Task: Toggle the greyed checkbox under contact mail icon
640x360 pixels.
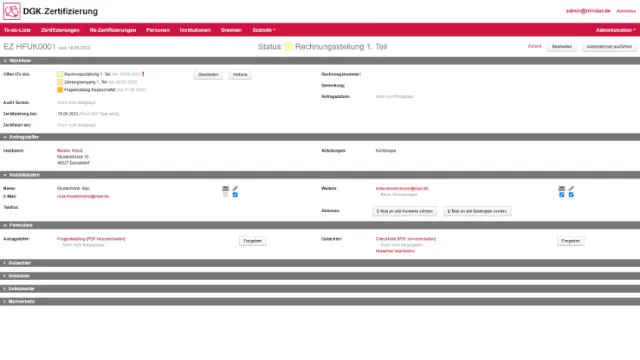Action: click(x=225, y=195)
